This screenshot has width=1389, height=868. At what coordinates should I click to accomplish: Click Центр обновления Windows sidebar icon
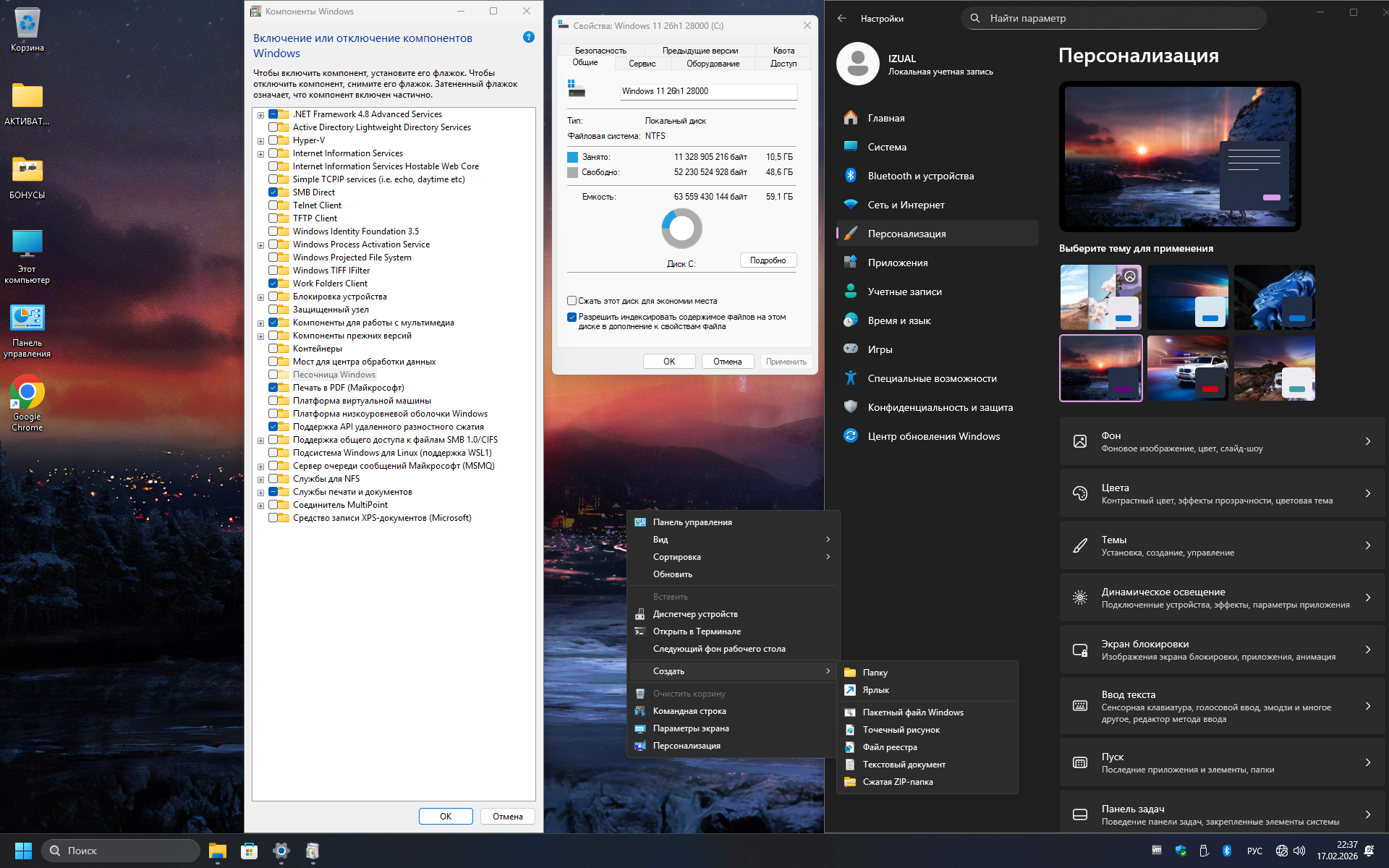tap(851, 436)
